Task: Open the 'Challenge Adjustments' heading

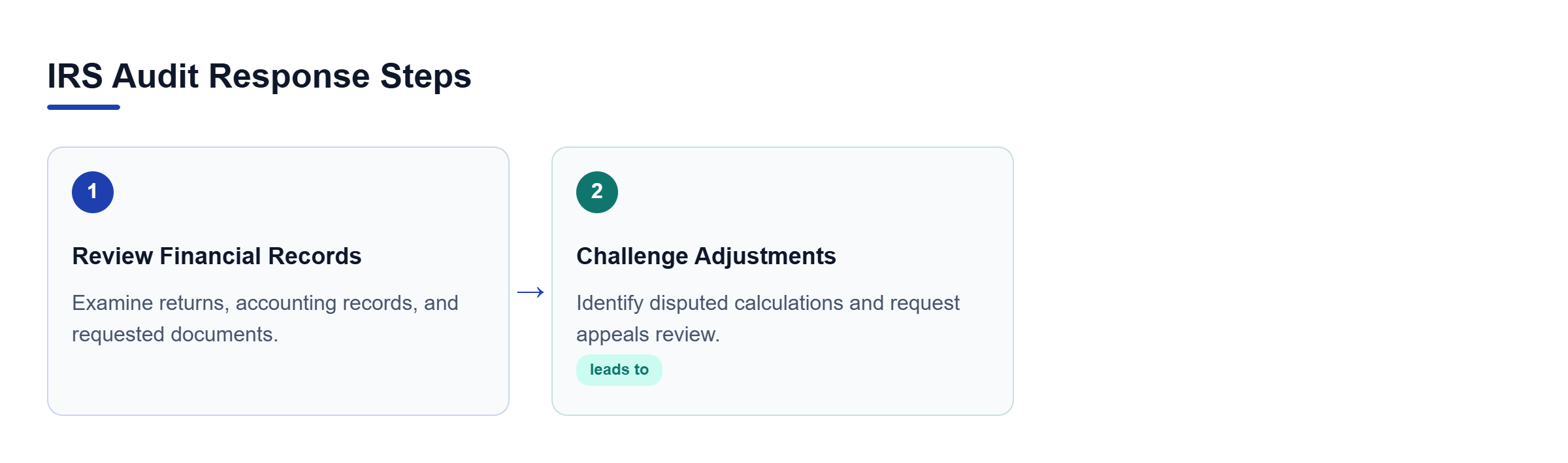Action: point(706,256)
